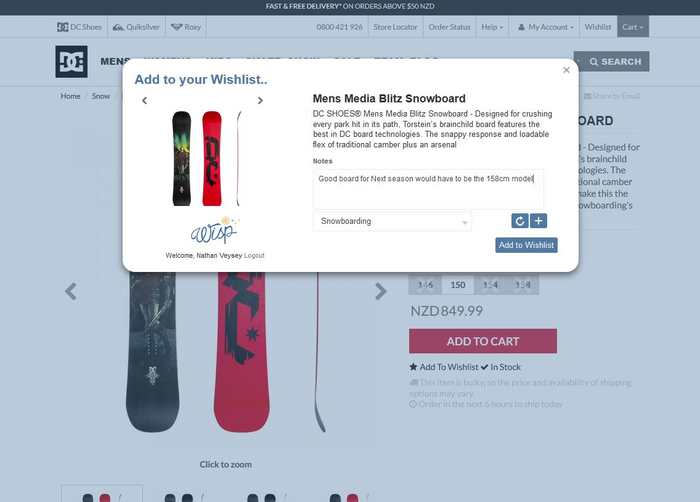Screen dimensions: 700x502
Task: Close the Add to your Wishlist dialog
Action: pos(567,70)
